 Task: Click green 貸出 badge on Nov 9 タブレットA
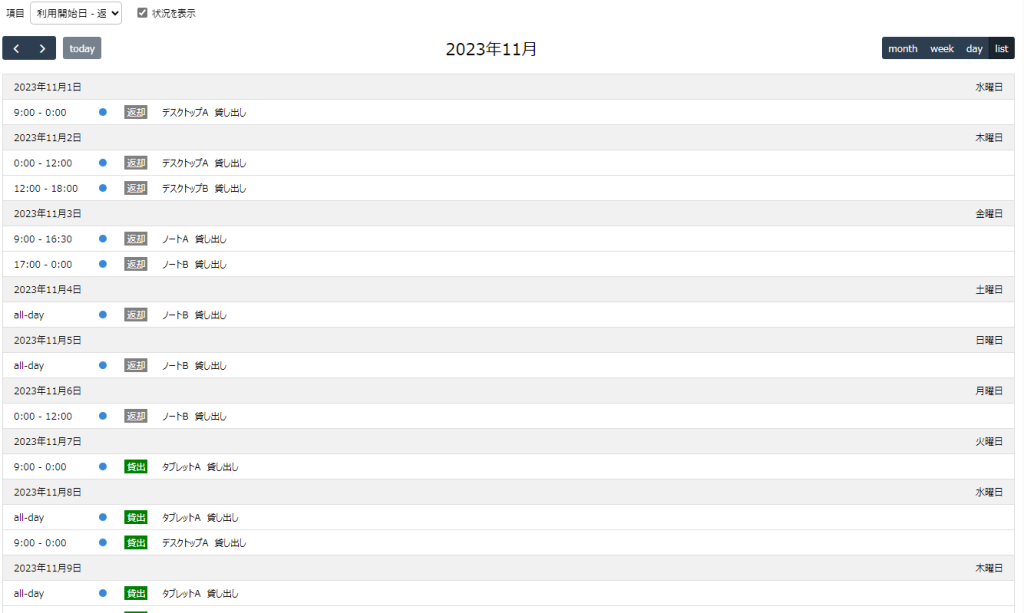136,593
